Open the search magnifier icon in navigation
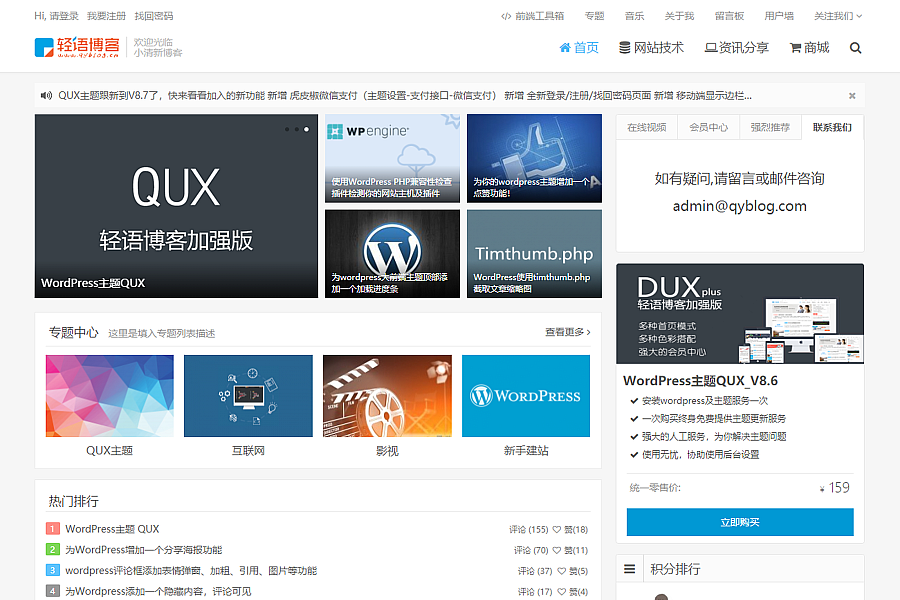This screenshot has height=600, width=900. coord(855,48)
